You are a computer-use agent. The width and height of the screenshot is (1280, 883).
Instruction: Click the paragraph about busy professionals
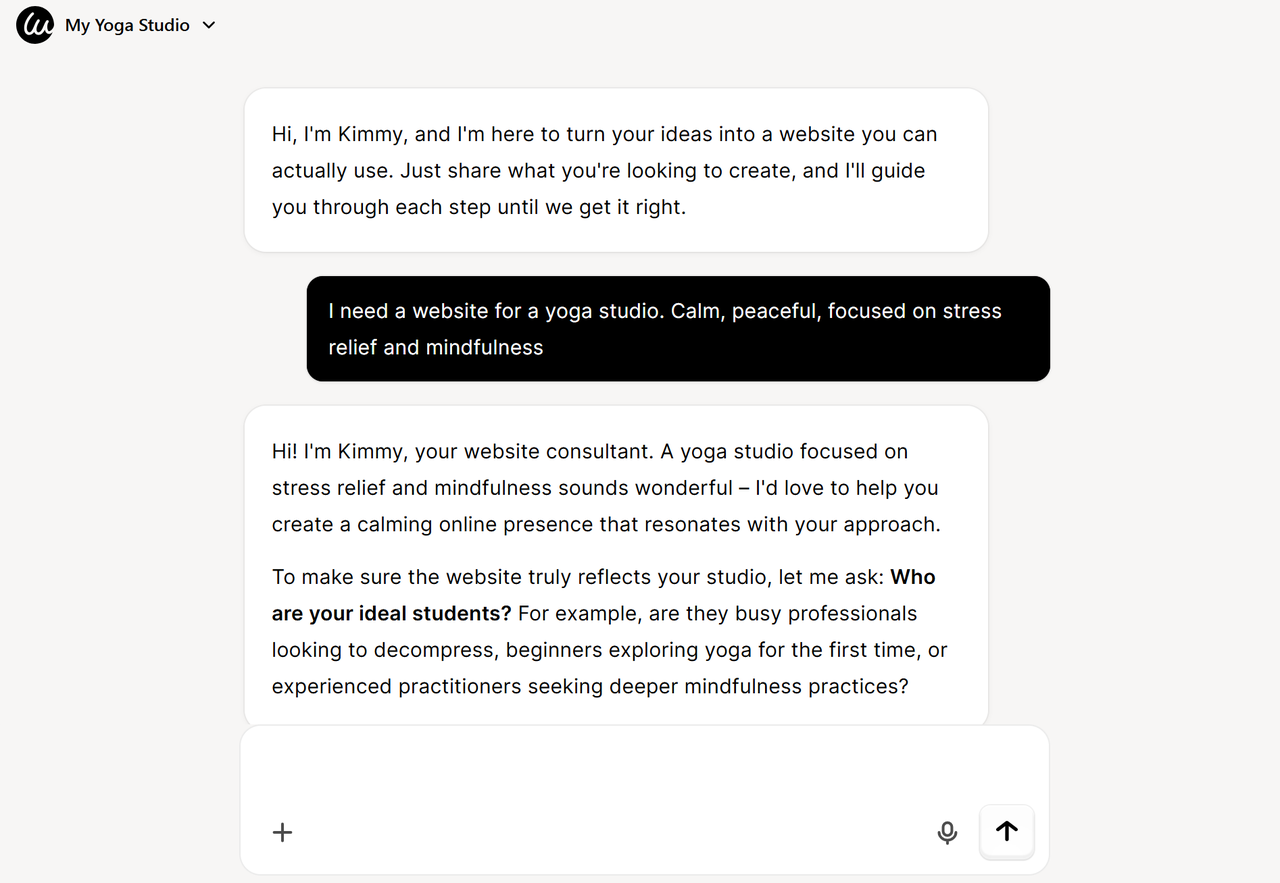[x=610, y=632]
